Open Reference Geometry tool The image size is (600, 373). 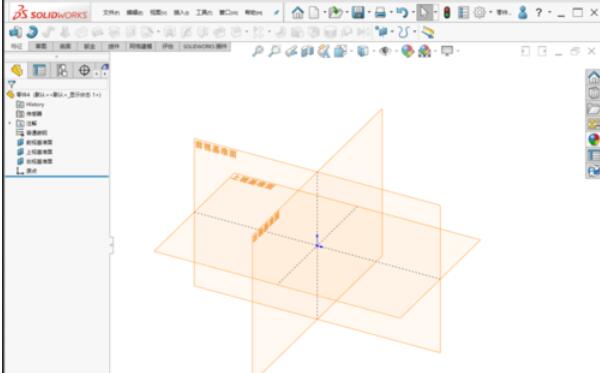(x=382, y=32)
